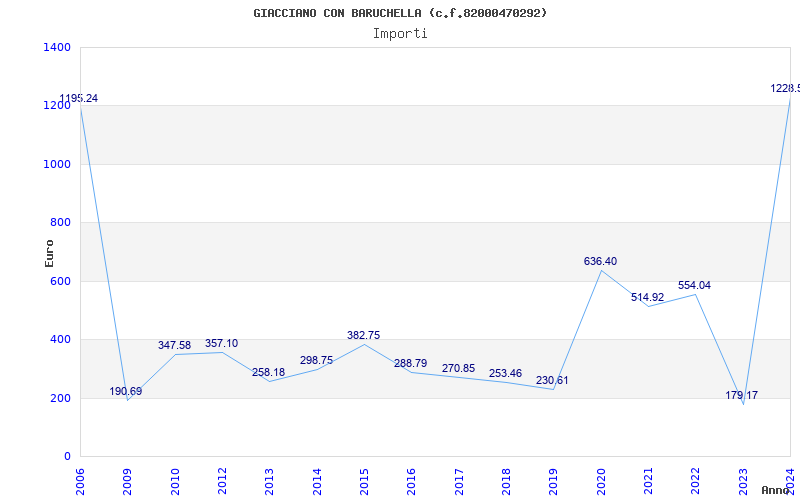Click the 230.61 data label
The width and height of the screenshot is (800, 500).
click(552, 380)
